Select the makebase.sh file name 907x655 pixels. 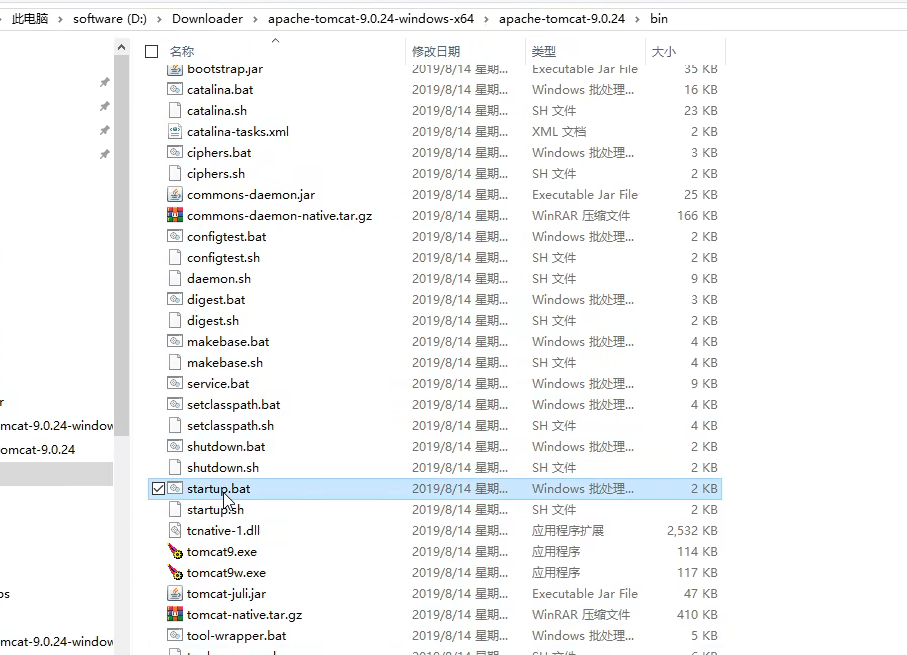pyautogui.click(x=225, y=362)
